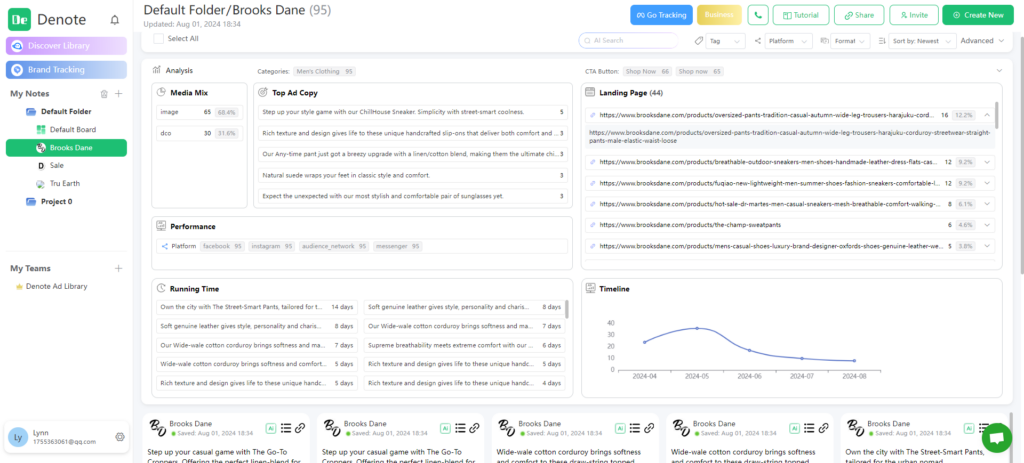
Task: Expand the mens-casual-shoes landing page row
Action: [x=986, y=246]
